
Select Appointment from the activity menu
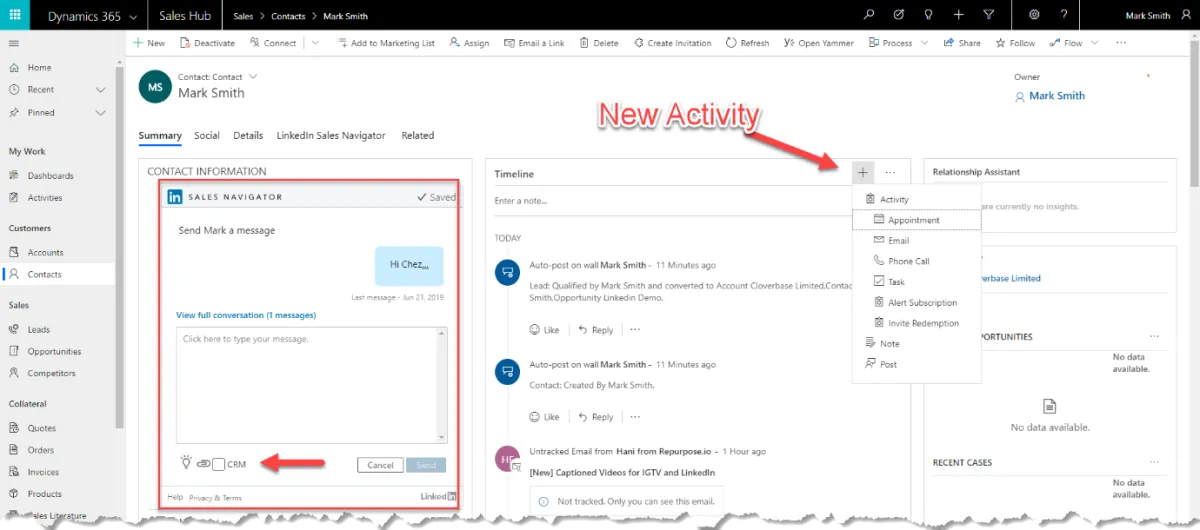click(913, 220)
